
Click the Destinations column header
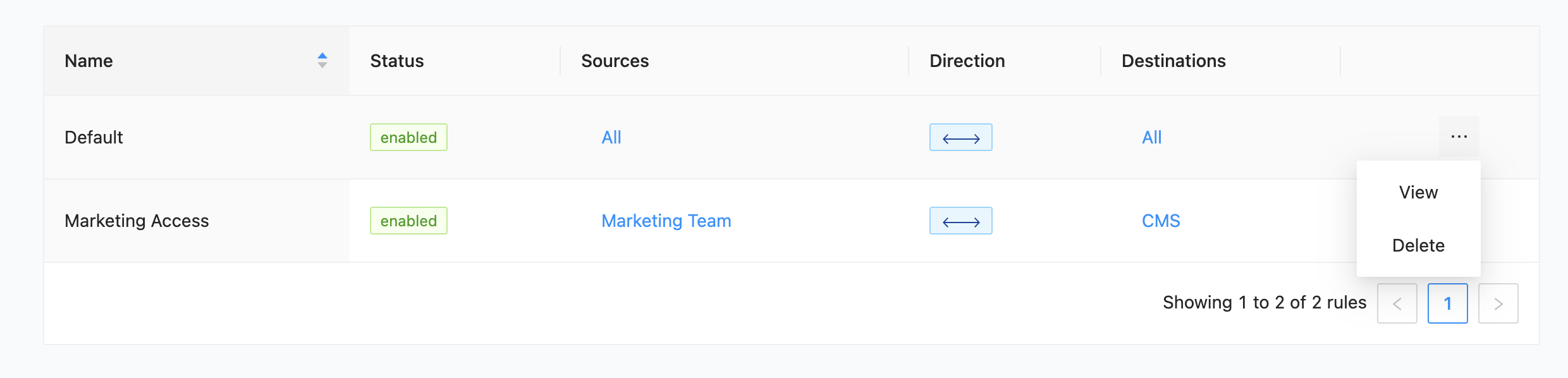[1173, 61]
